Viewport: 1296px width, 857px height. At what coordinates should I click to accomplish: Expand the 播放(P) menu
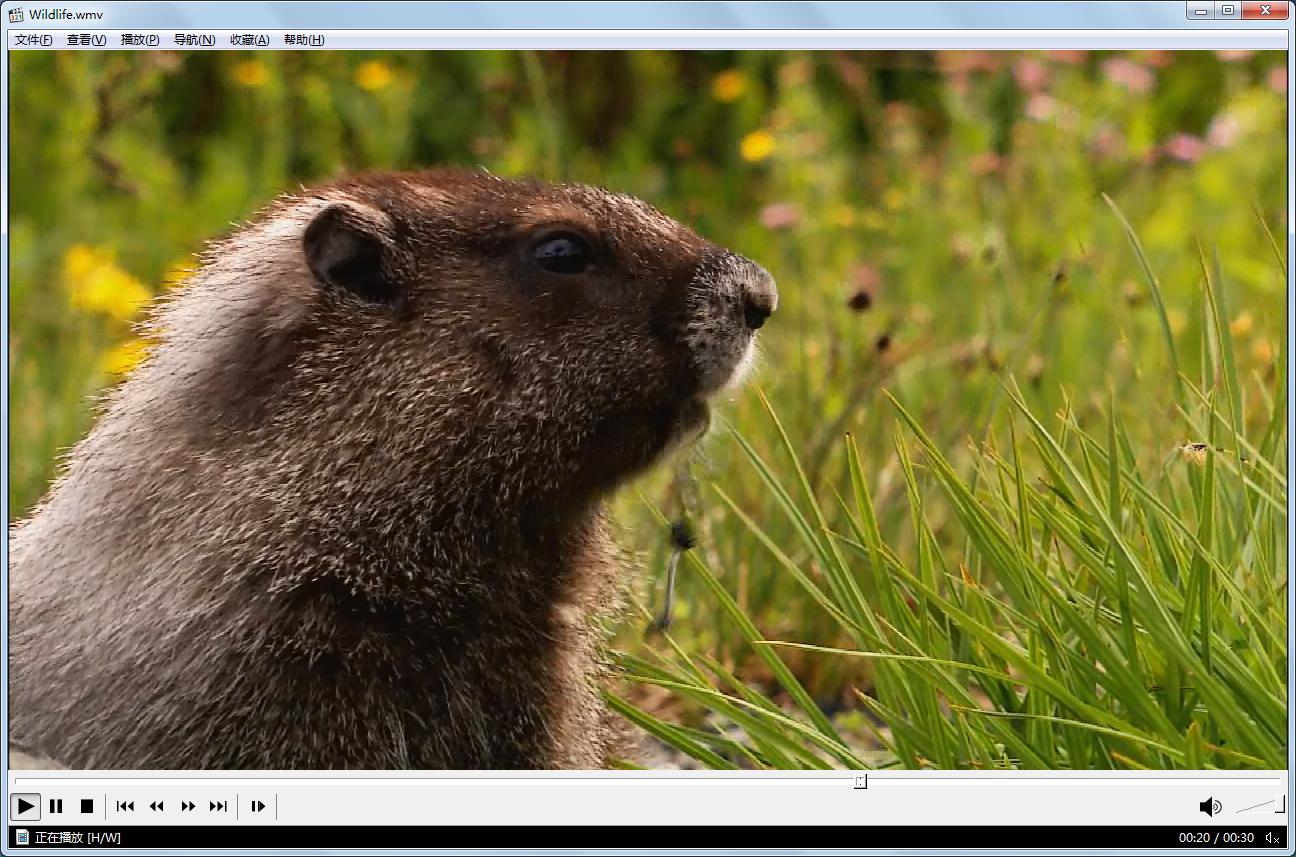140,40
